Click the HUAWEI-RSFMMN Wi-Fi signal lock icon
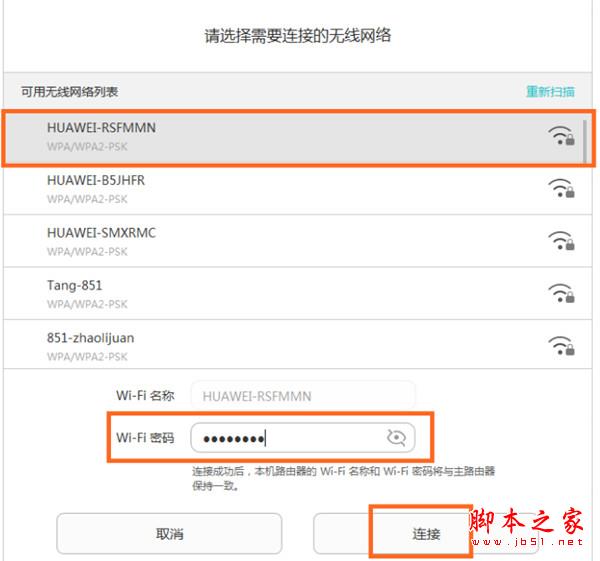600x561 pixels. pos(561,135)
